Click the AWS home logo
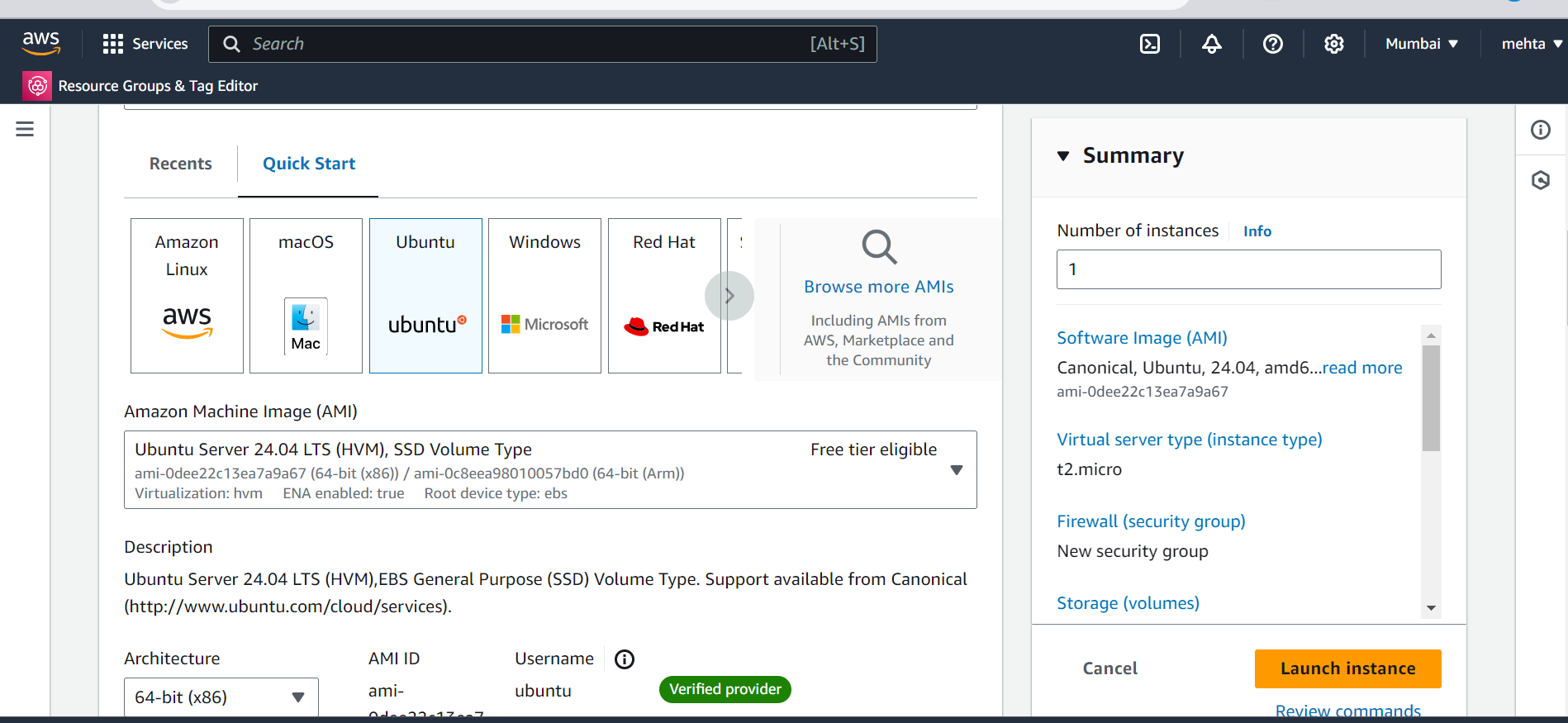Screen dimensions: 1568x723 pyautogui.click(x=41, y=43)
